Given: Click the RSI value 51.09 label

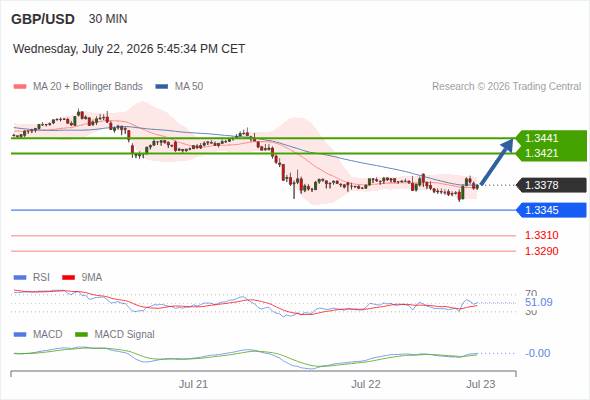Looking at the screenshot, I should pyautogui.click(x=538, y=303).
